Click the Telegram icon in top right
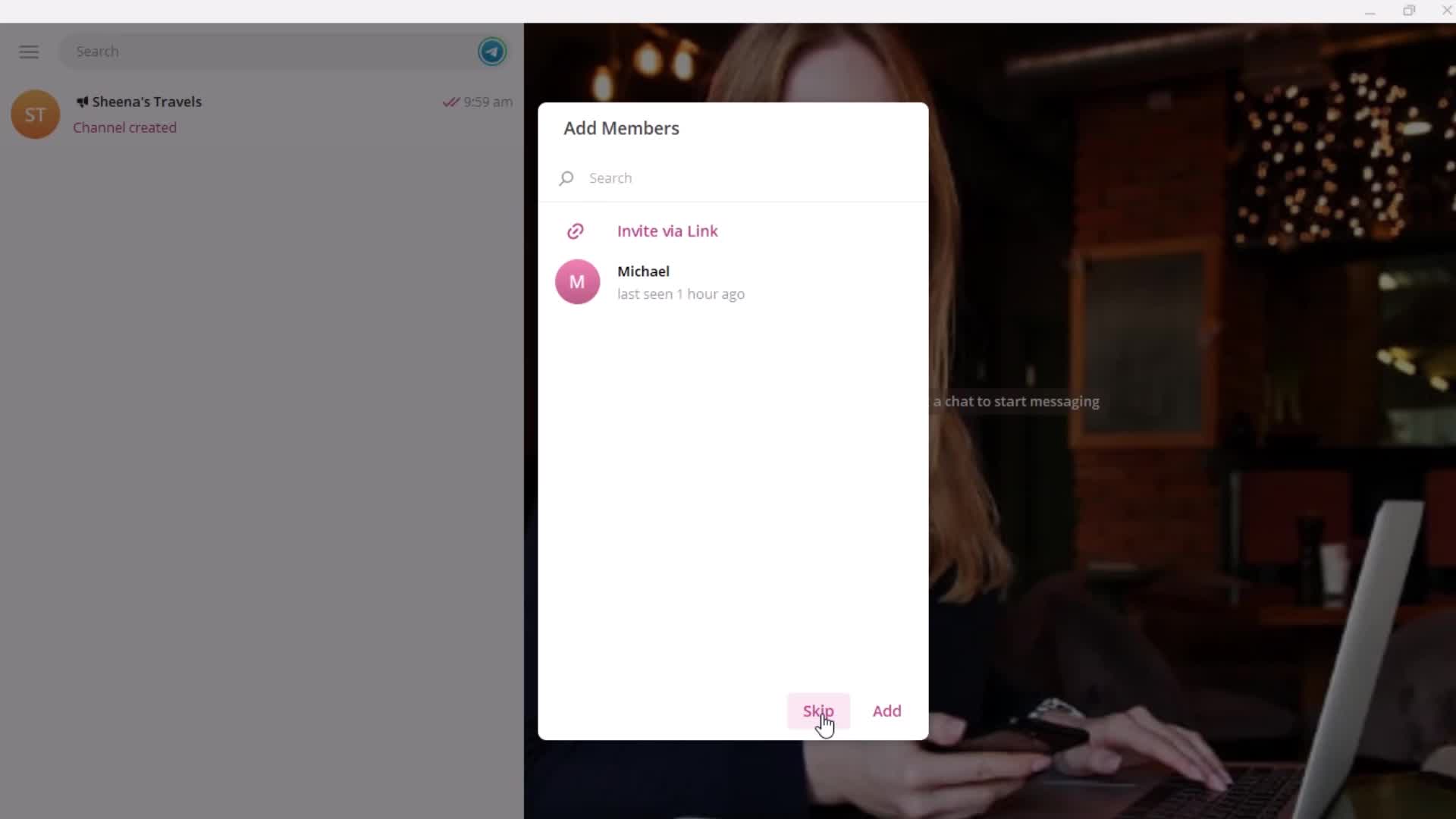The width and height of the screenshot is (1456, 819). (493, 51)
